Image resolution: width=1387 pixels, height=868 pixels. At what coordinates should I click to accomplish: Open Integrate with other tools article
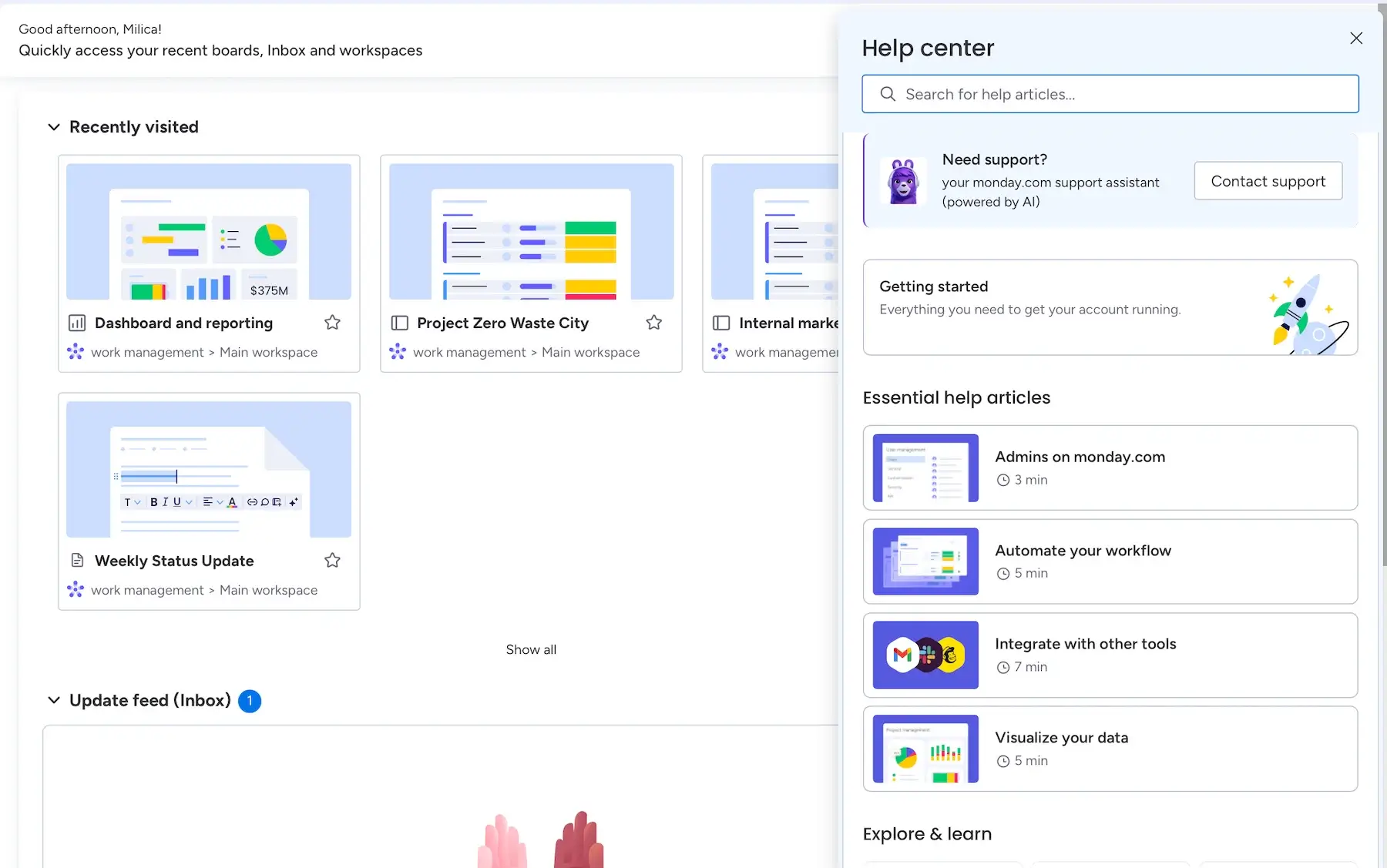1110,655
